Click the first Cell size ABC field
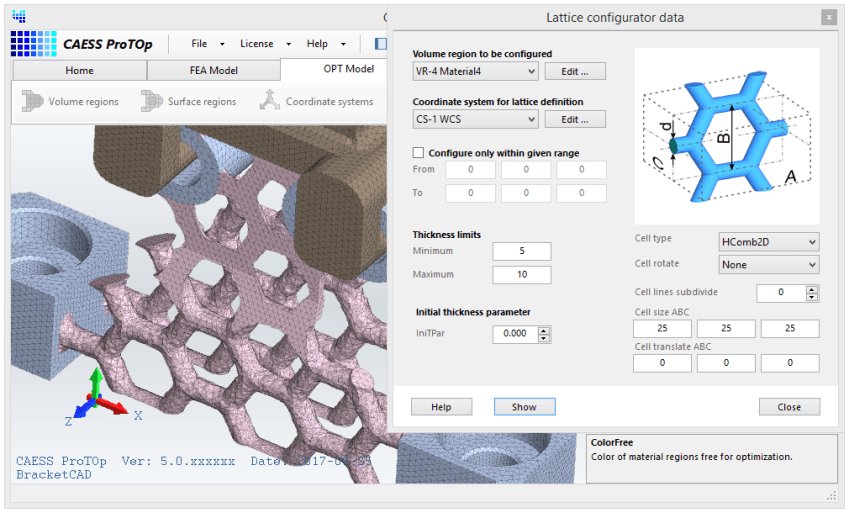The height and width of the screenshot is (513, 849). 662,328
